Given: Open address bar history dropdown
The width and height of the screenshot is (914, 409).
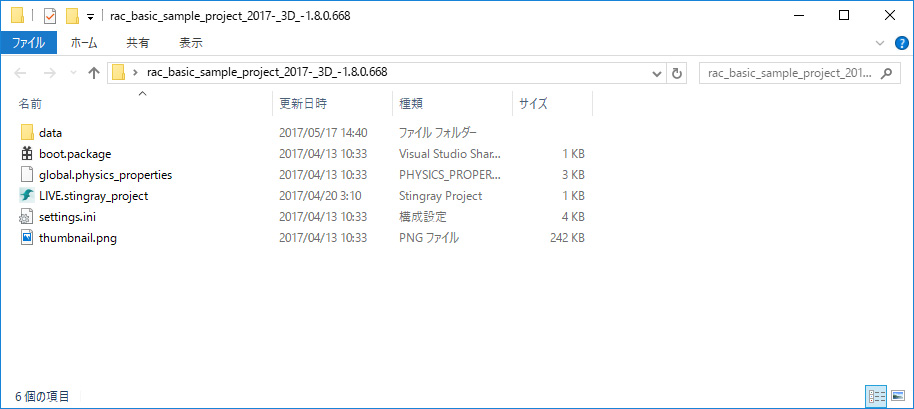Looking at the screenshot, I should [x=658, y=73].
